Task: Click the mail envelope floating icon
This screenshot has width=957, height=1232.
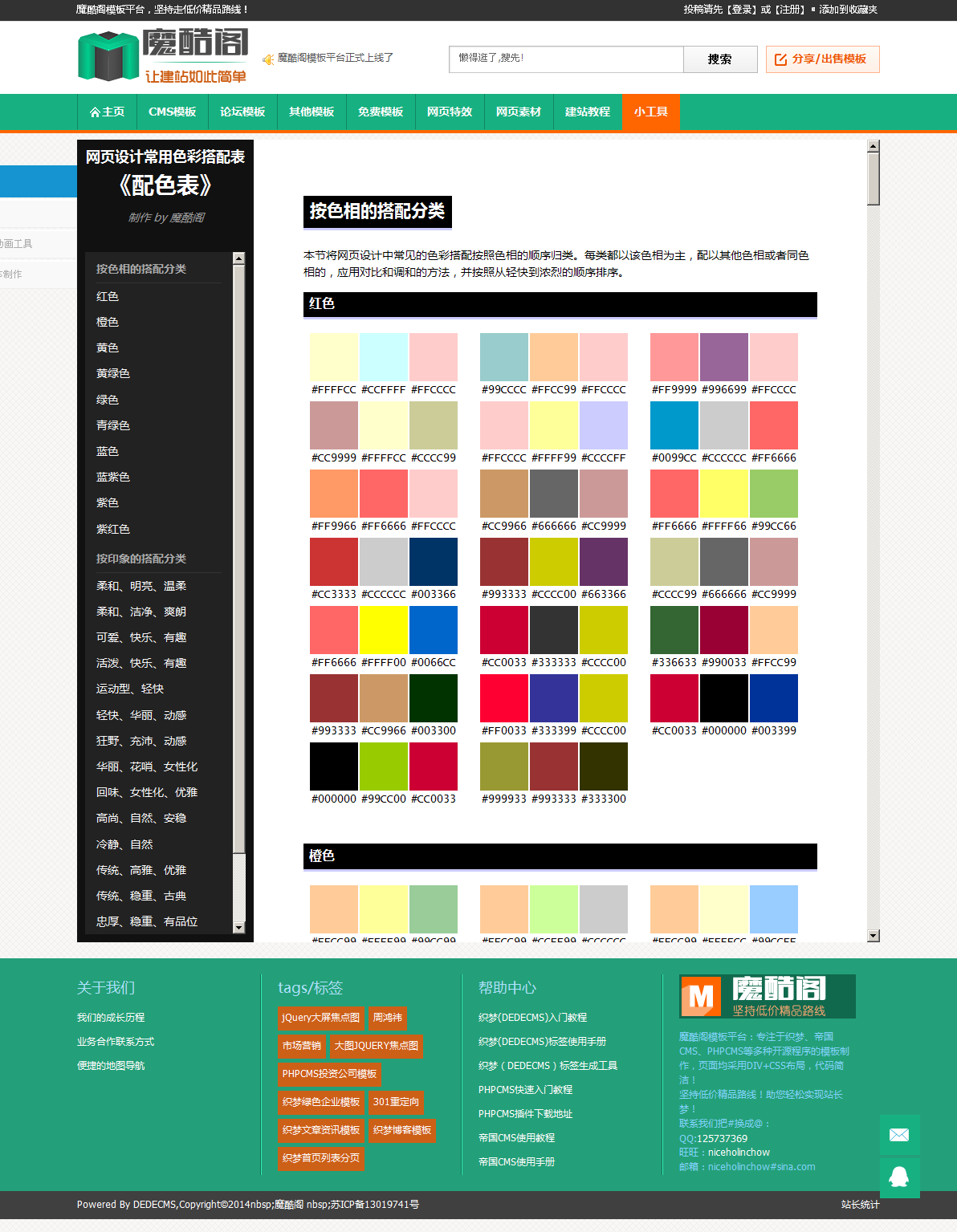Action: click(899, 1134)
